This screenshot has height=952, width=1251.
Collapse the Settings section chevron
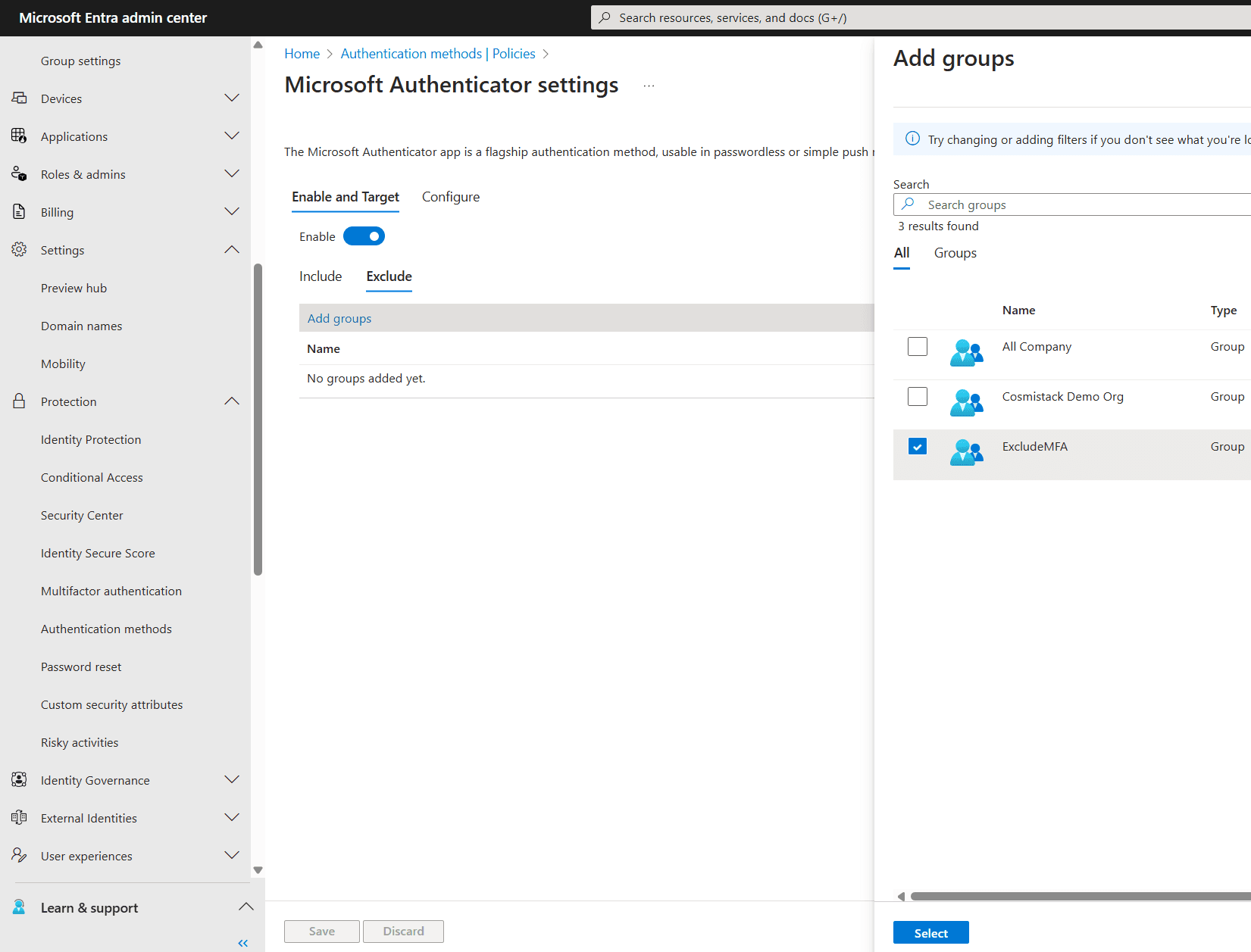232,250
